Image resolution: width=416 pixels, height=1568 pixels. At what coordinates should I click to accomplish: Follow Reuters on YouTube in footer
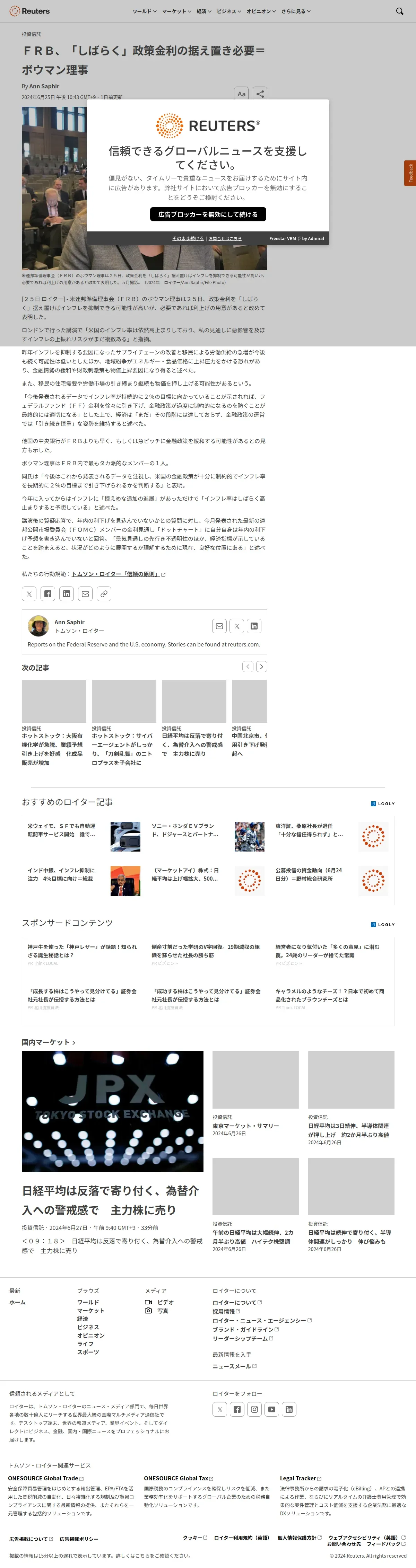272,1409
